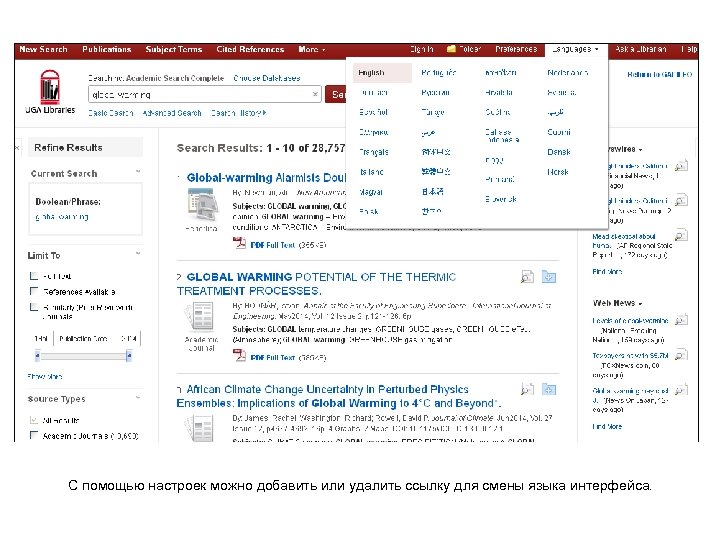Viewport: 720px width, 540px height.
Task: Preview first Web News item
Action: pos(681,319)
